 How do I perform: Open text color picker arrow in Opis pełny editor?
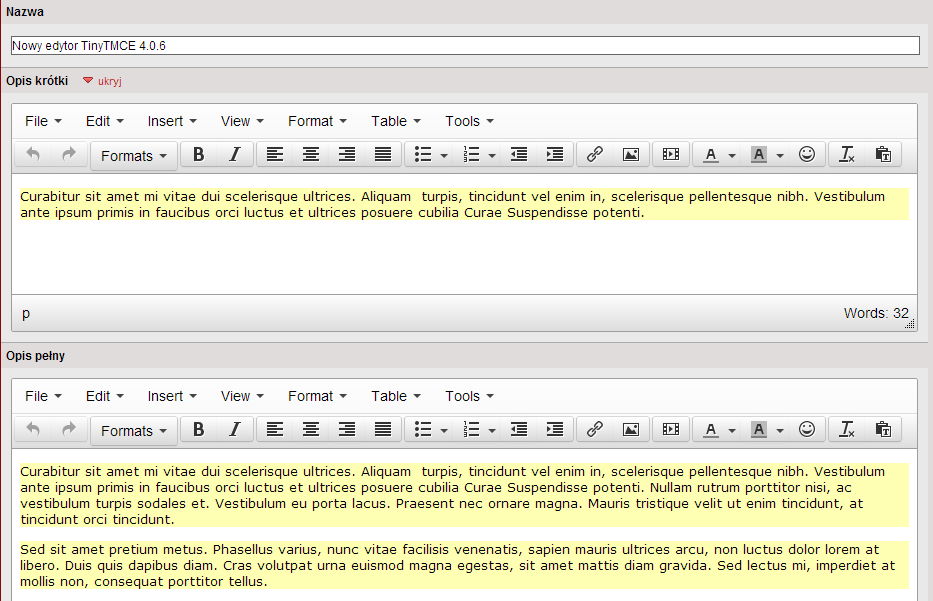tap(732, 431)
